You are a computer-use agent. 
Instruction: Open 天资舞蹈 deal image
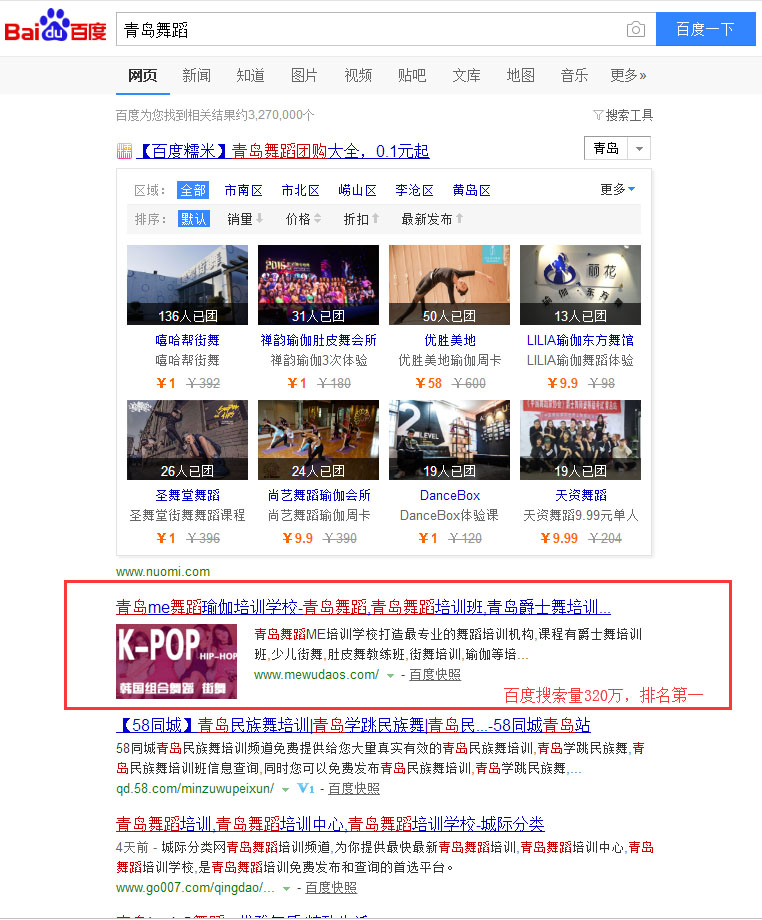click(x=580, y=439)
